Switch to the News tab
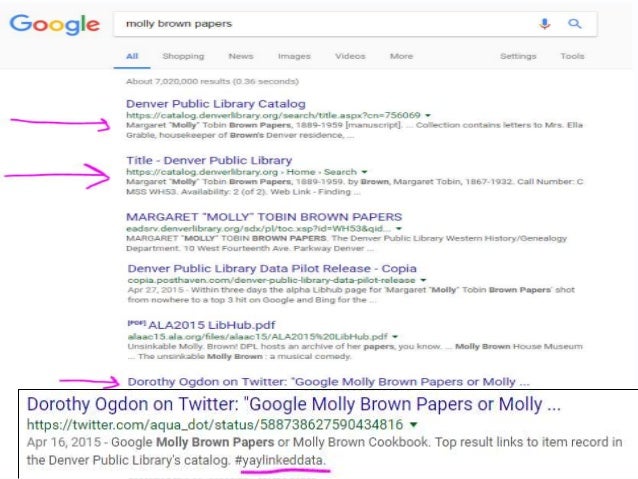This screenshot has width=638, height=479. pos(240,56)
